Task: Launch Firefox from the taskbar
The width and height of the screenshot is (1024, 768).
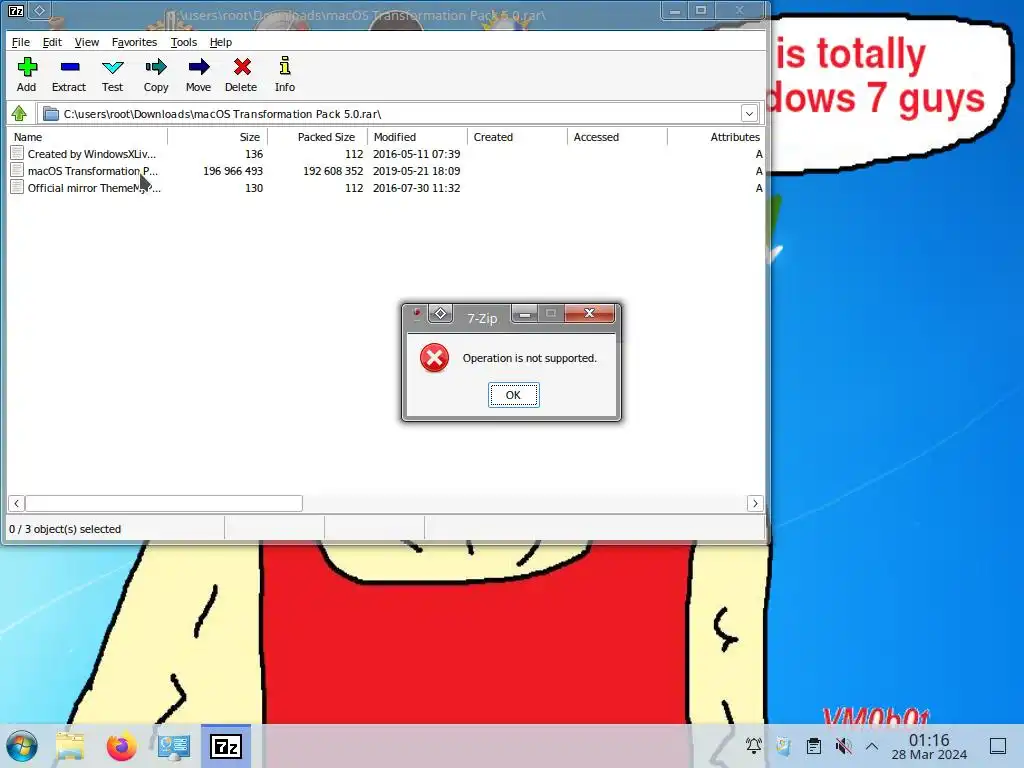Action: click(x=121, y=746)
